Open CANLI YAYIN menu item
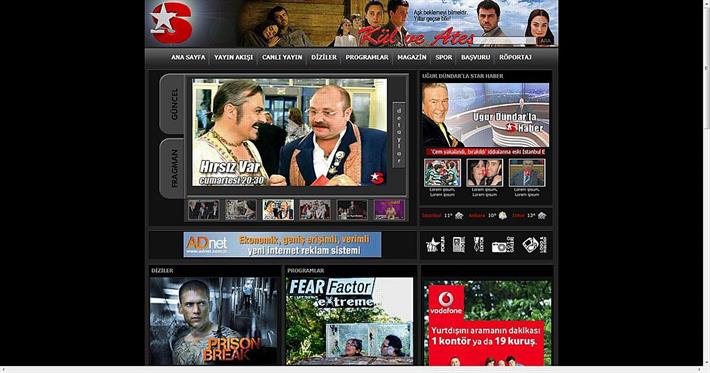Screen dimensions: 710x373 [282, 57]
